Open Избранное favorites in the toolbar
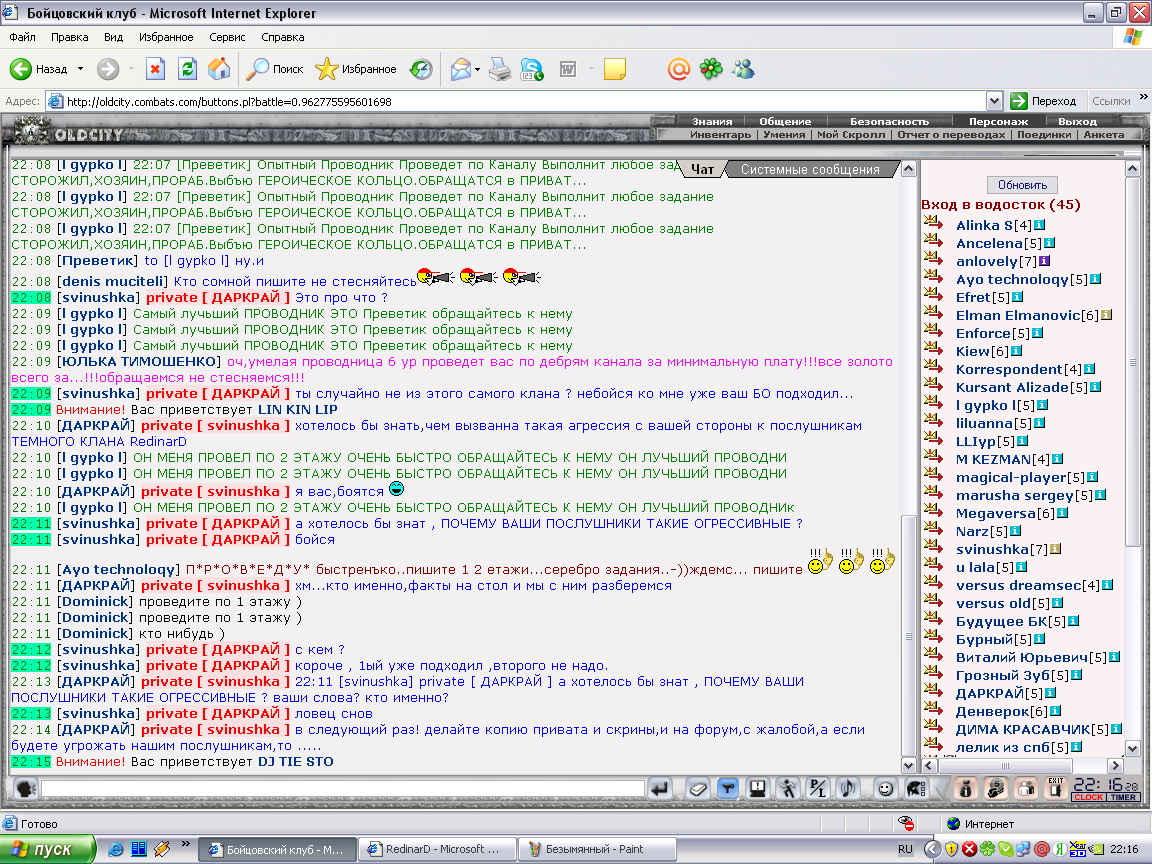 356,69
